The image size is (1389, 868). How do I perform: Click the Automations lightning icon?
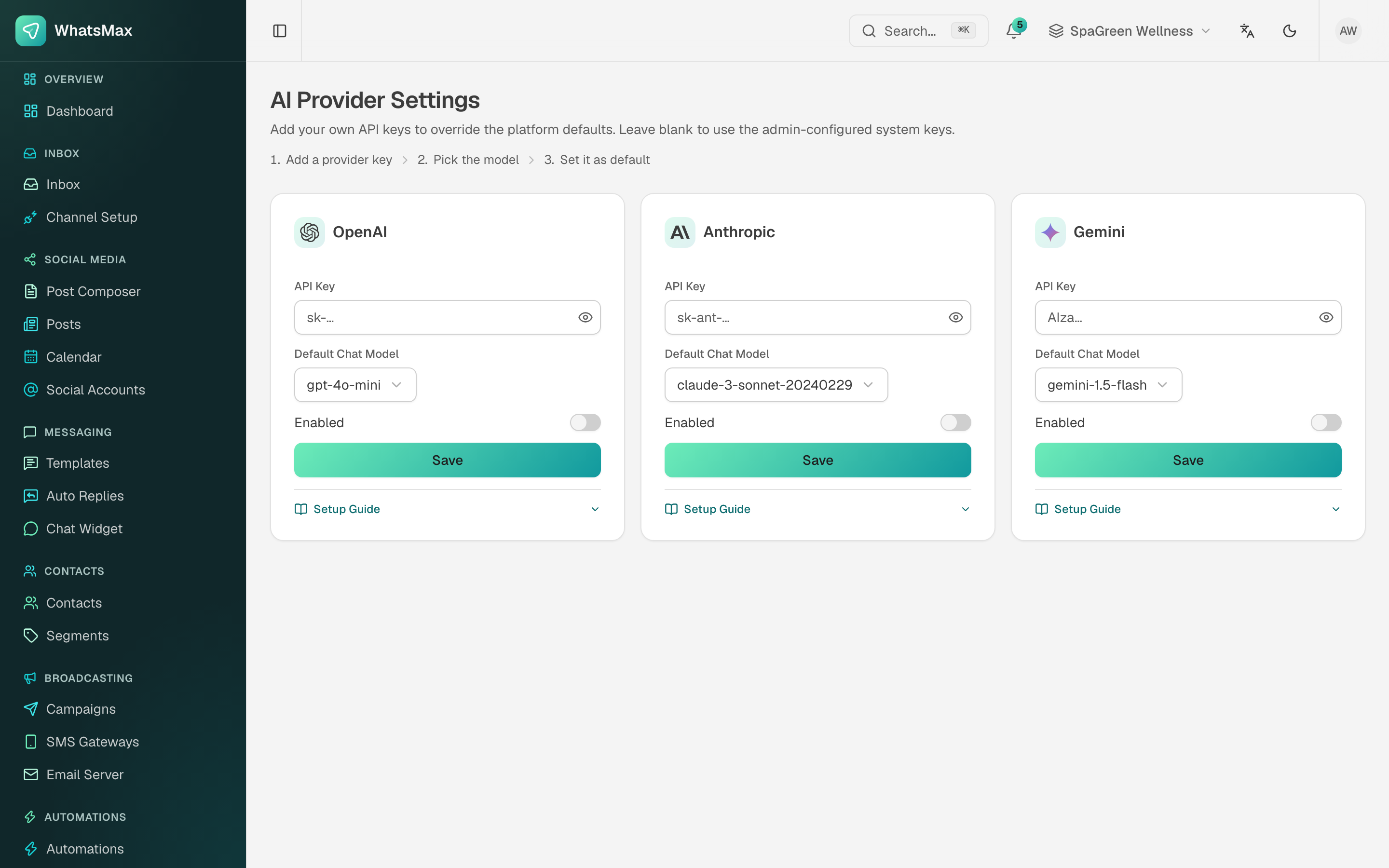pyautogui.click(x=30, y=849)
